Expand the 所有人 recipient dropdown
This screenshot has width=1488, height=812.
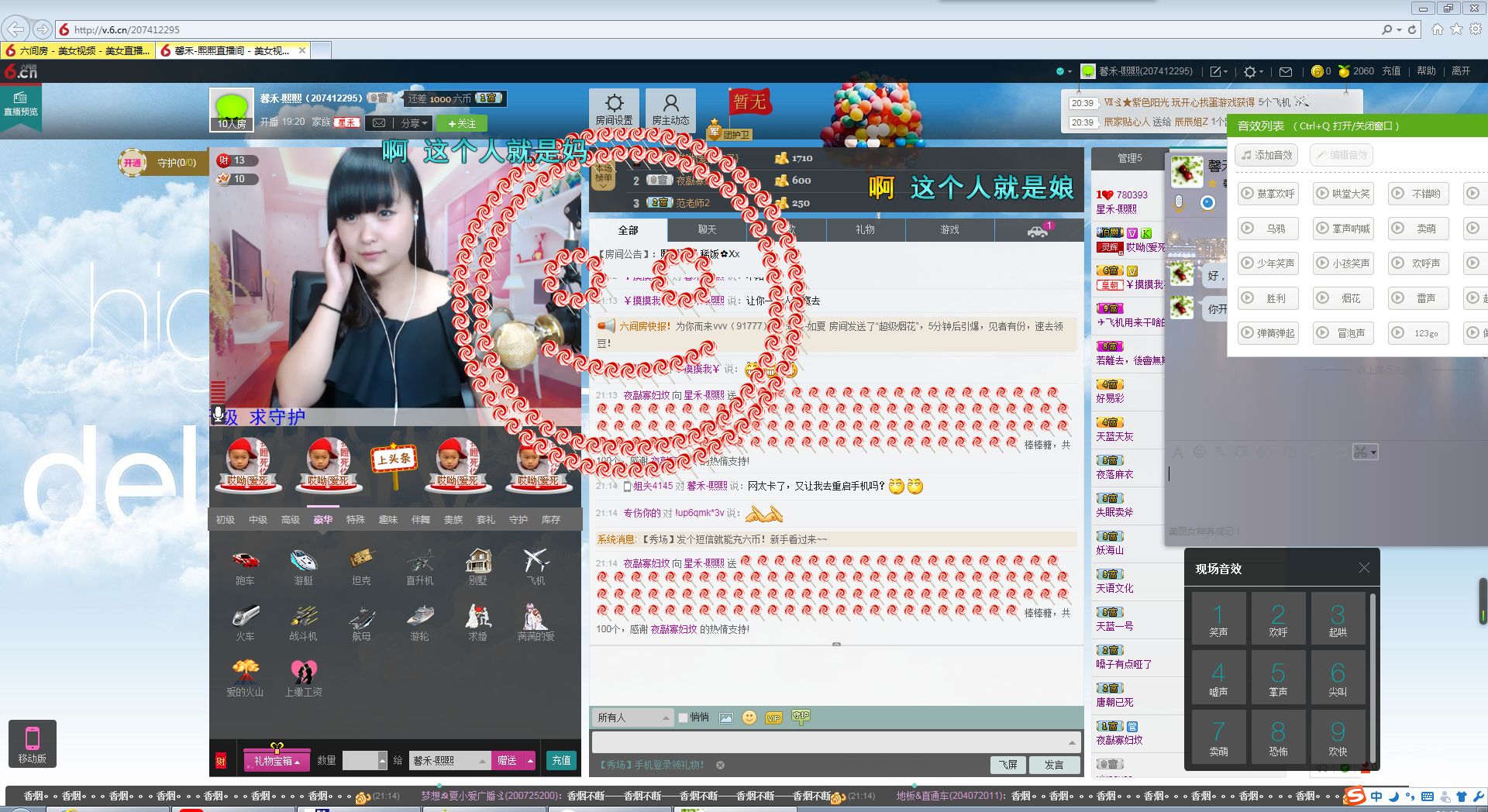(x=632, y=717)
